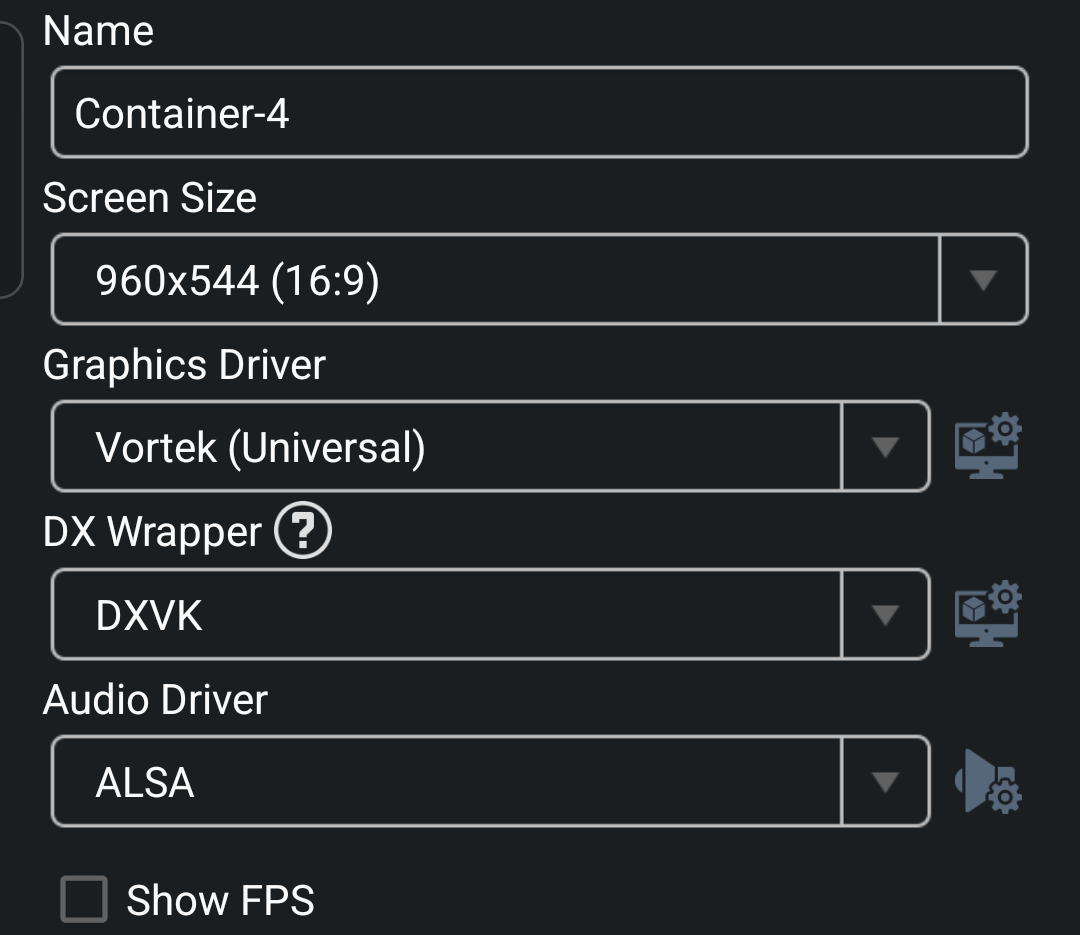Click DX Wrapper help question mark
1080x935 pixels.
pos(302,532)
